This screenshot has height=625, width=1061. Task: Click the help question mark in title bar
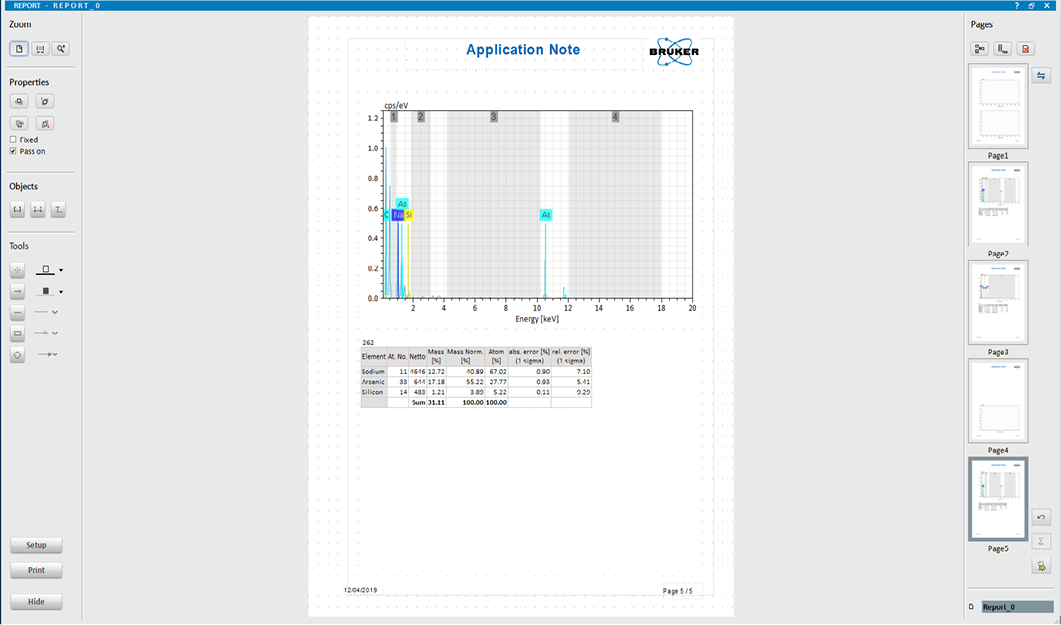[1016, 5]
